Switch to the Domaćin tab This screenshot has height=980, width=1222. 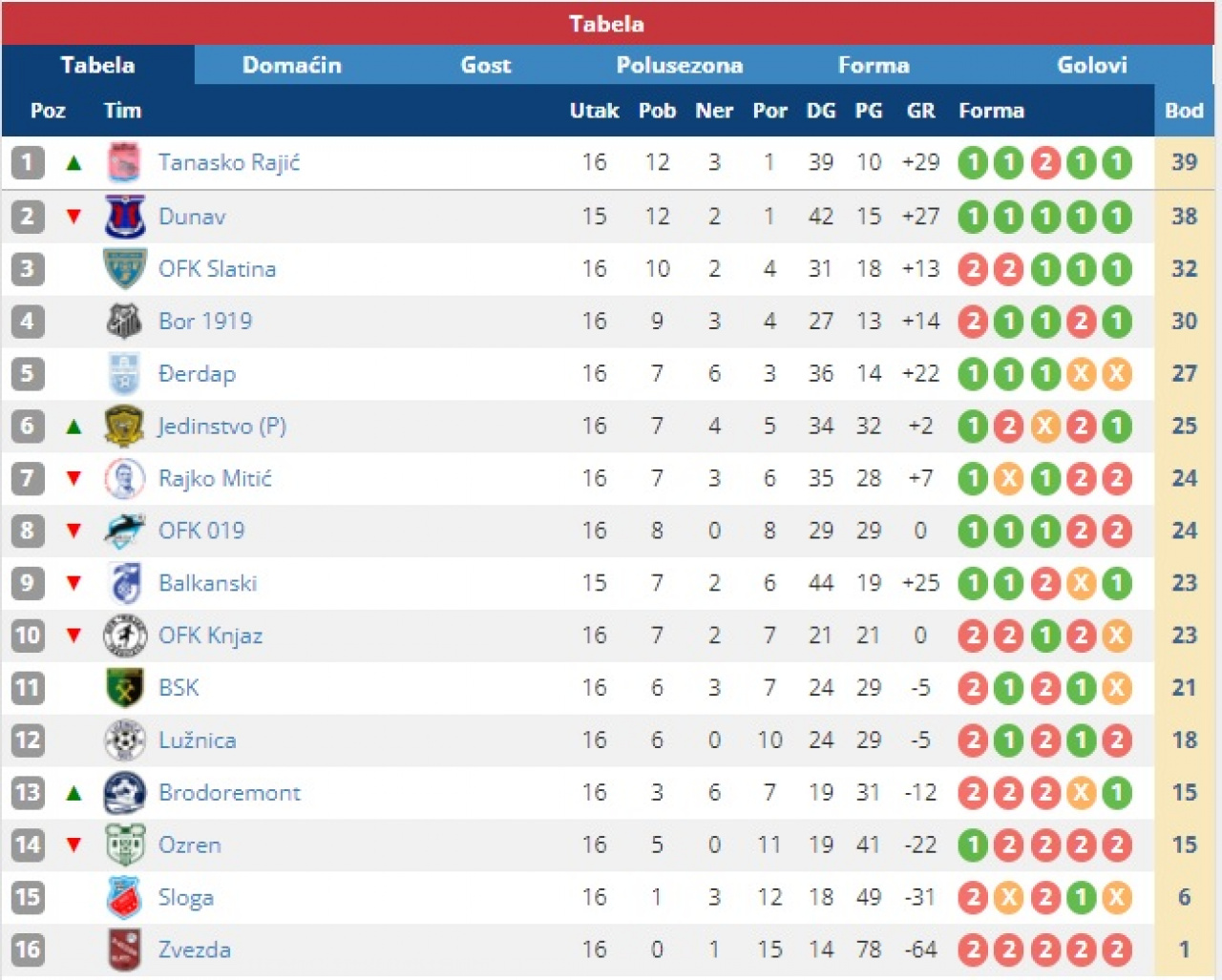pos(291,65)
